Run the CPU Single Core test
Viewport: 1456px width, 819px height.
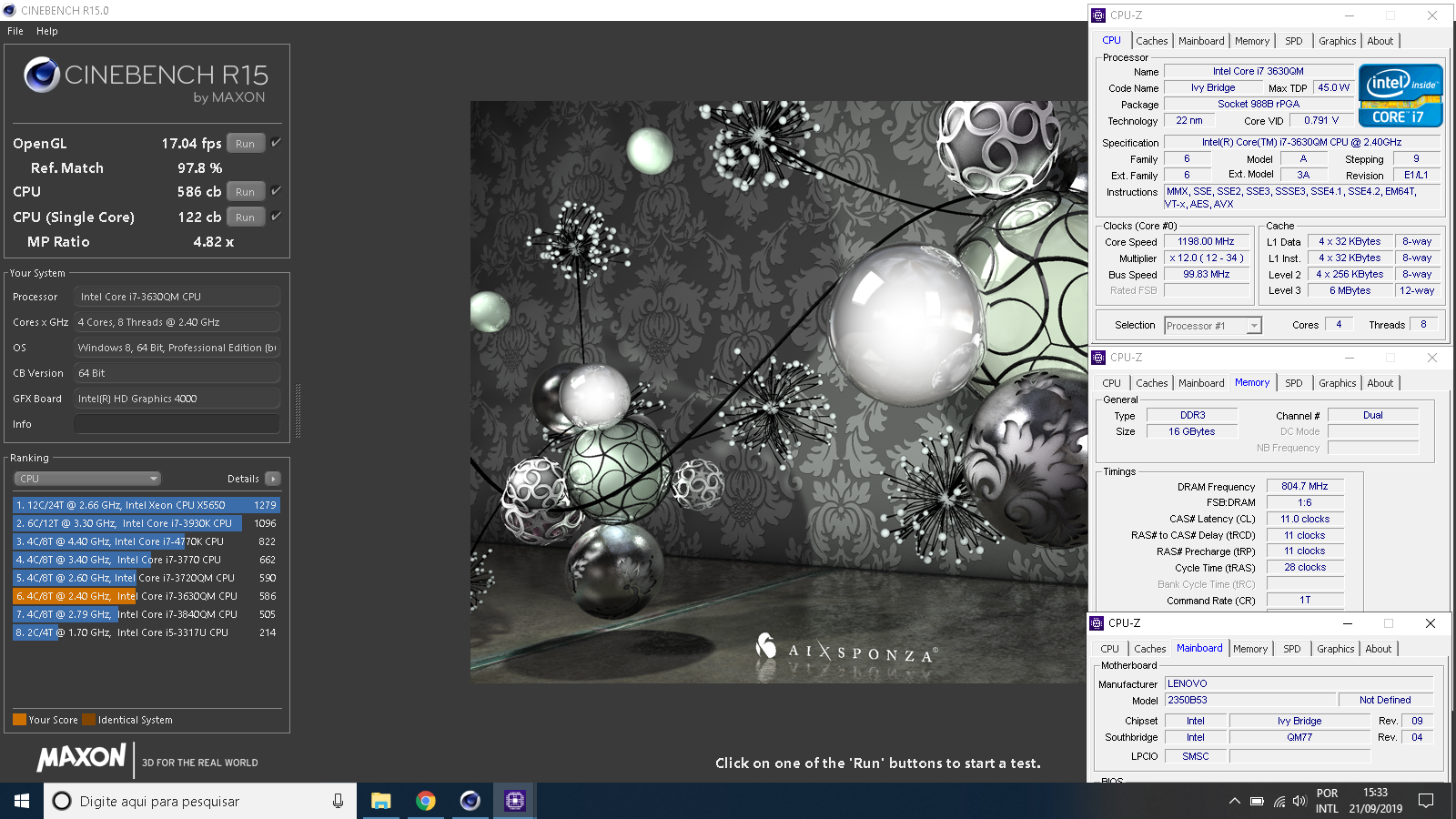point(245,217)
